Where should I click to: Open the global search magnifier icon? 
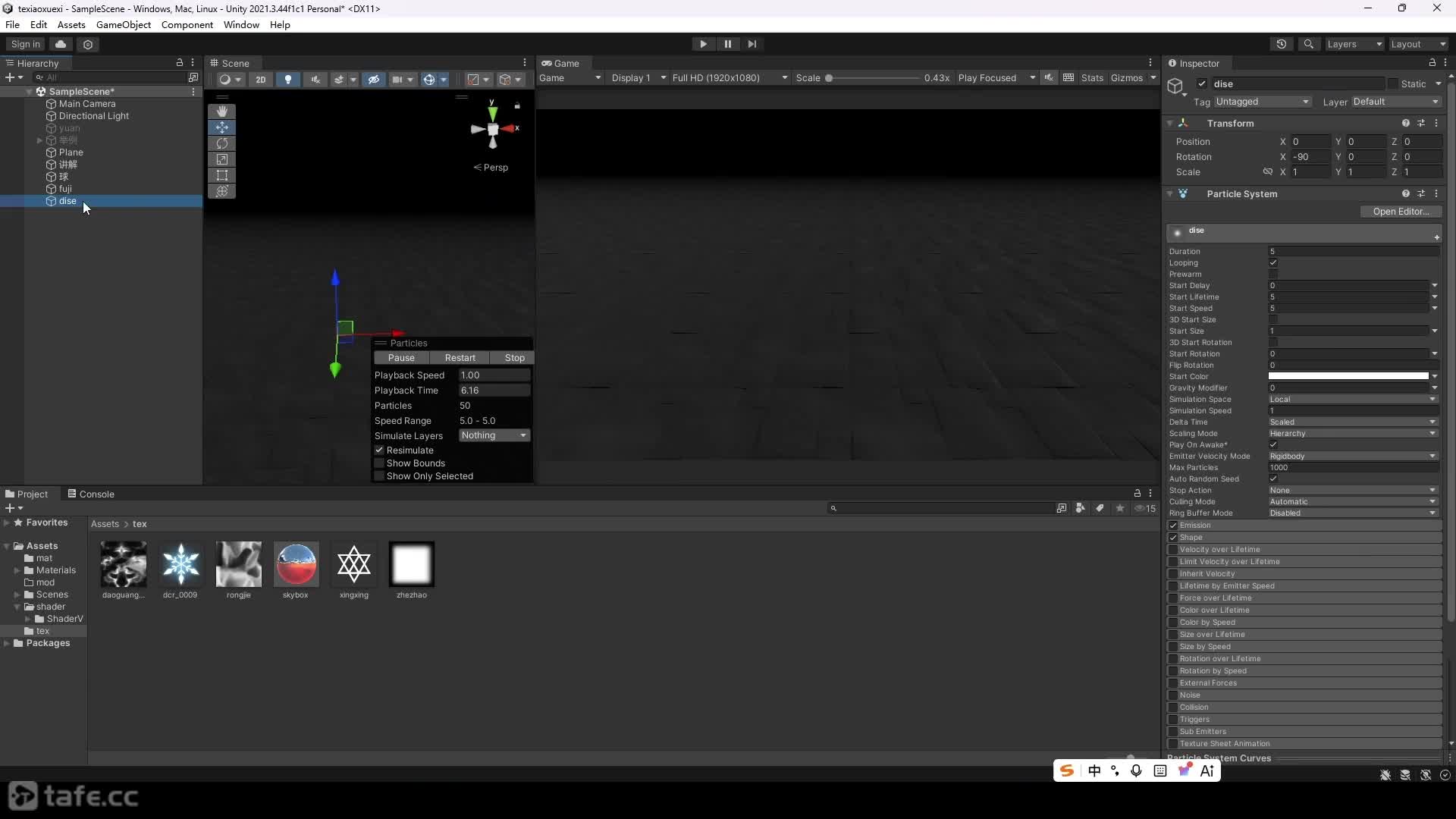(x=1308, y=44)
